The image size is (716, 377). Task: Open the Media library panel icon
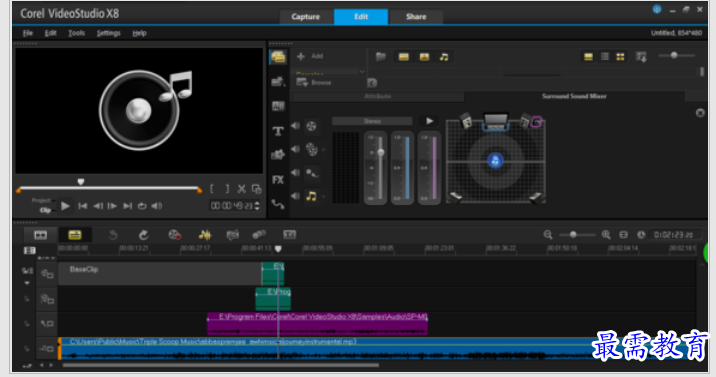click(278, 57)
